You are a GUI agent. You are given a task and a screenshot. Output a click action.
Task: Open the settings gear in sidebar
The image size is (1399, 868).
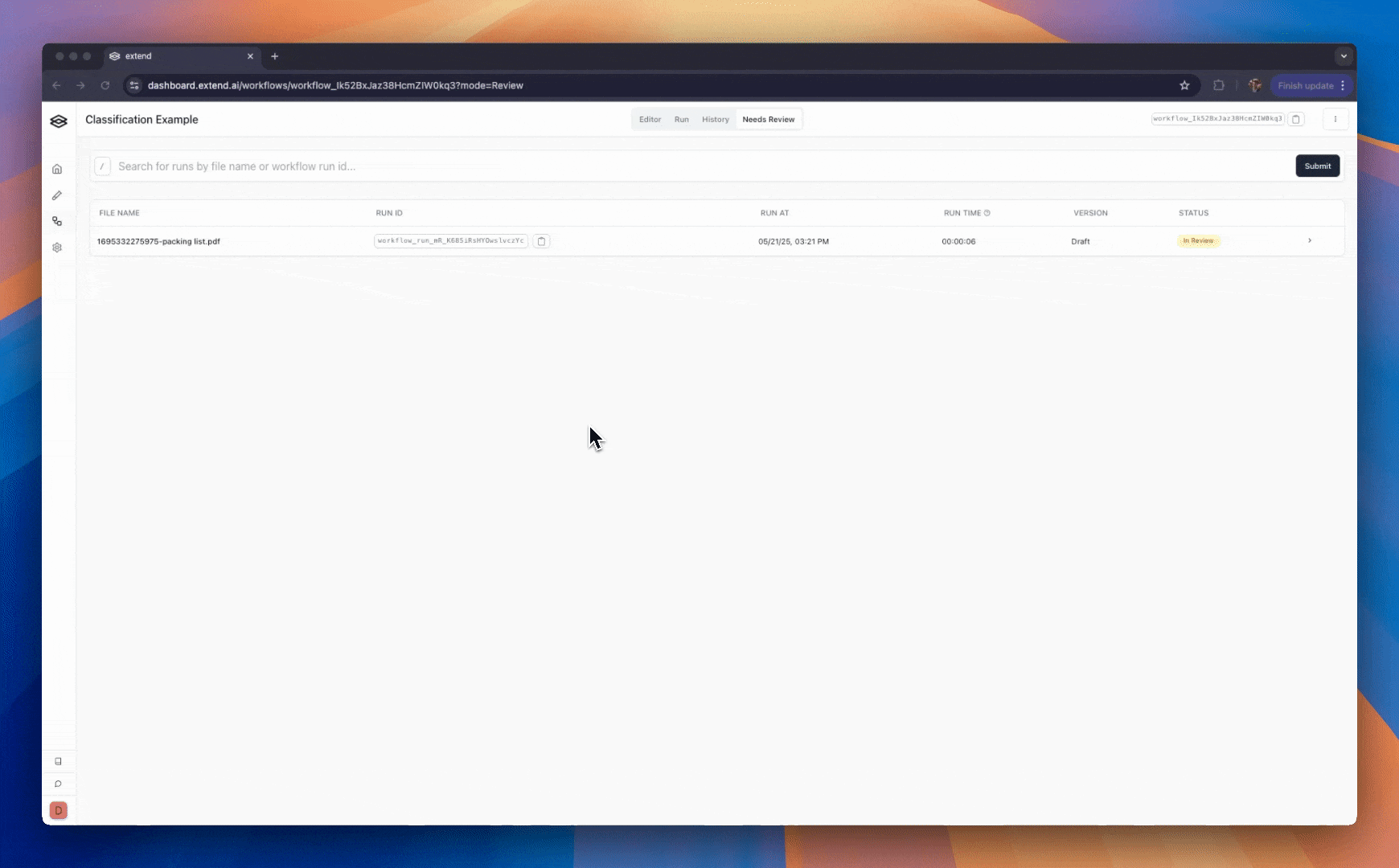(57, 248)
